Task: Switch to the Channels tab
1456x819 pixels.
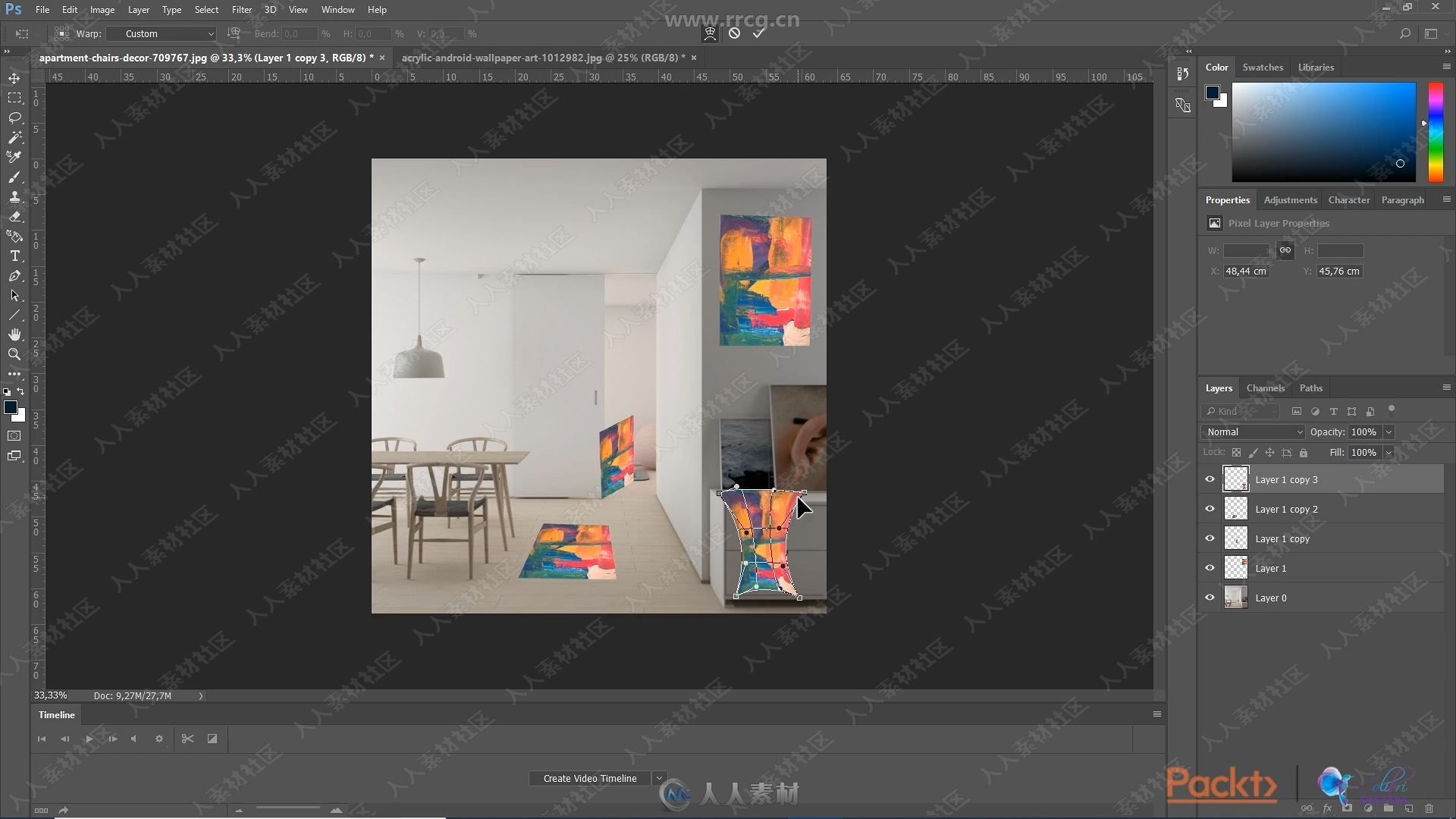Action: pos(1264,388)
